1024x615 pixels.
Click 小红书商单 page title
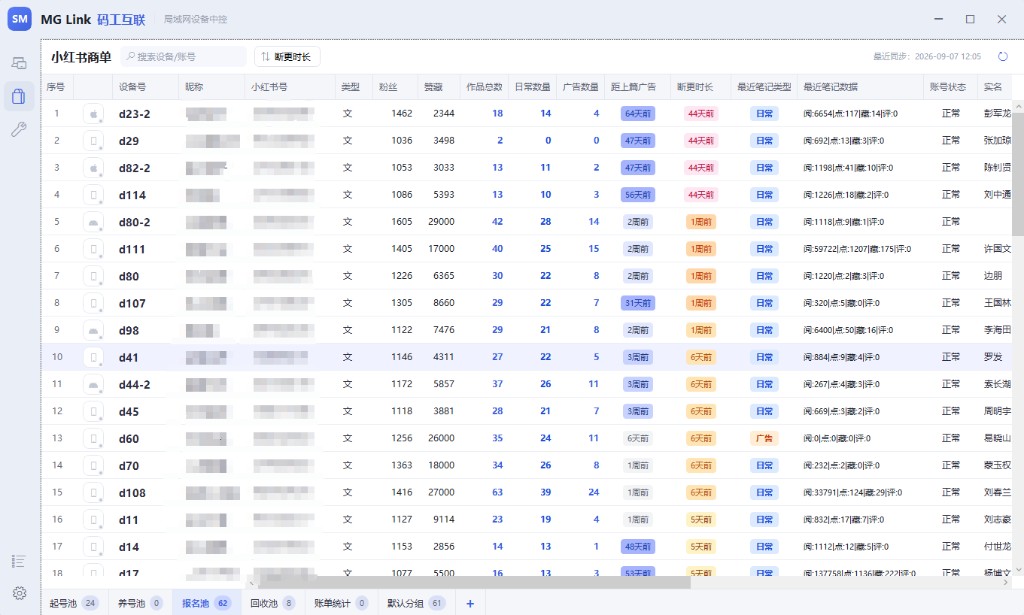81,57
